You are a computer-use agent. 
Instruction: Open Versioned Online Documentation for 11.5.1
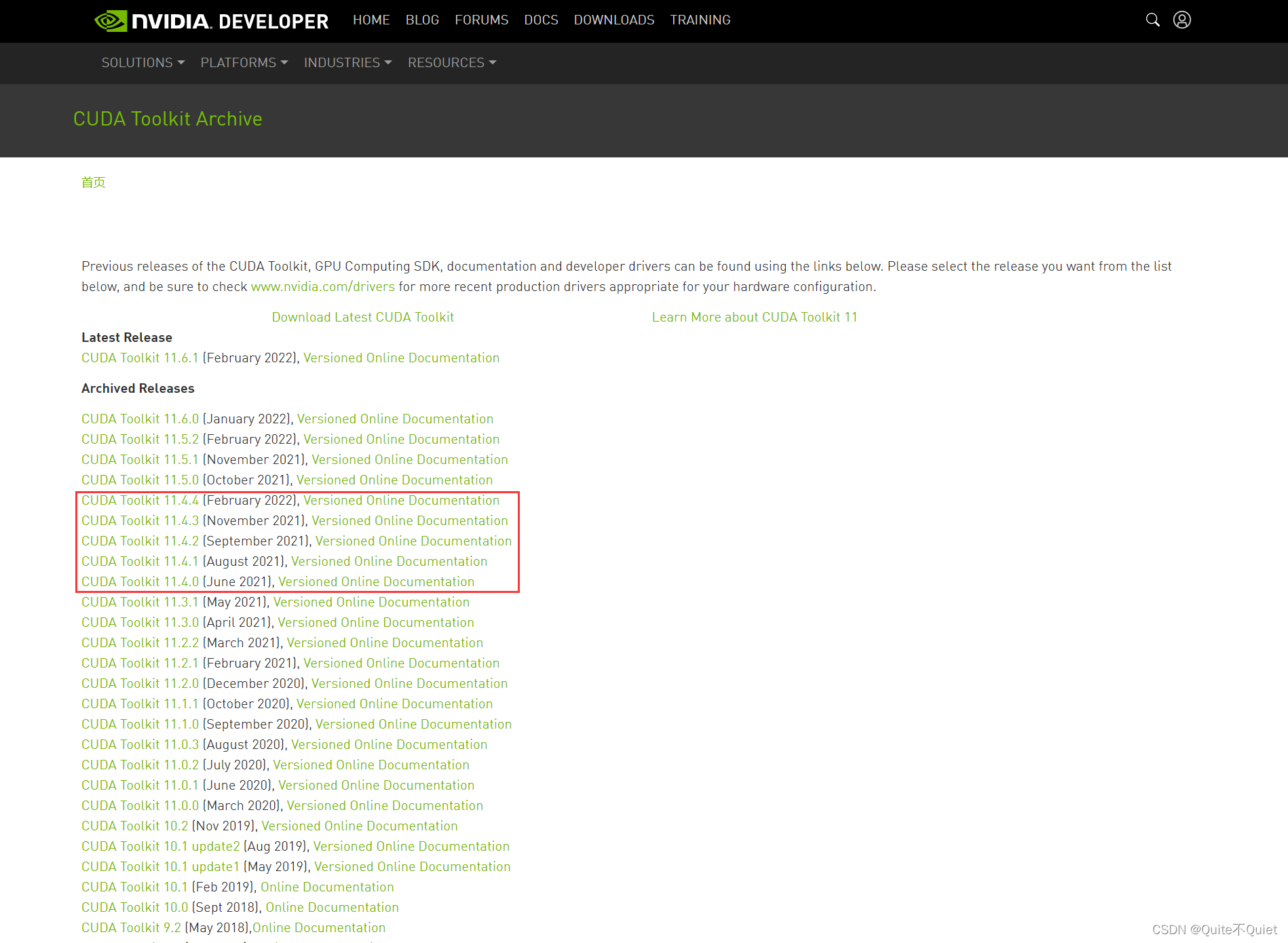point(410,460)
